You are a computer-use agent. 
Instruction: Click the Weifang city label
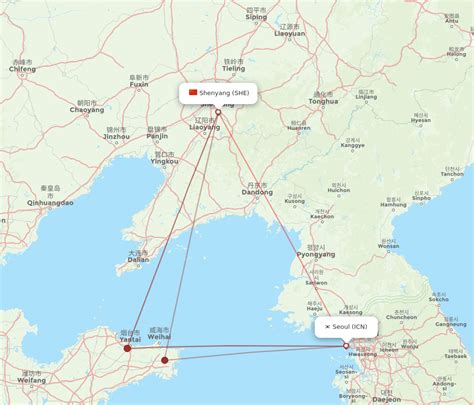[31, 380]
